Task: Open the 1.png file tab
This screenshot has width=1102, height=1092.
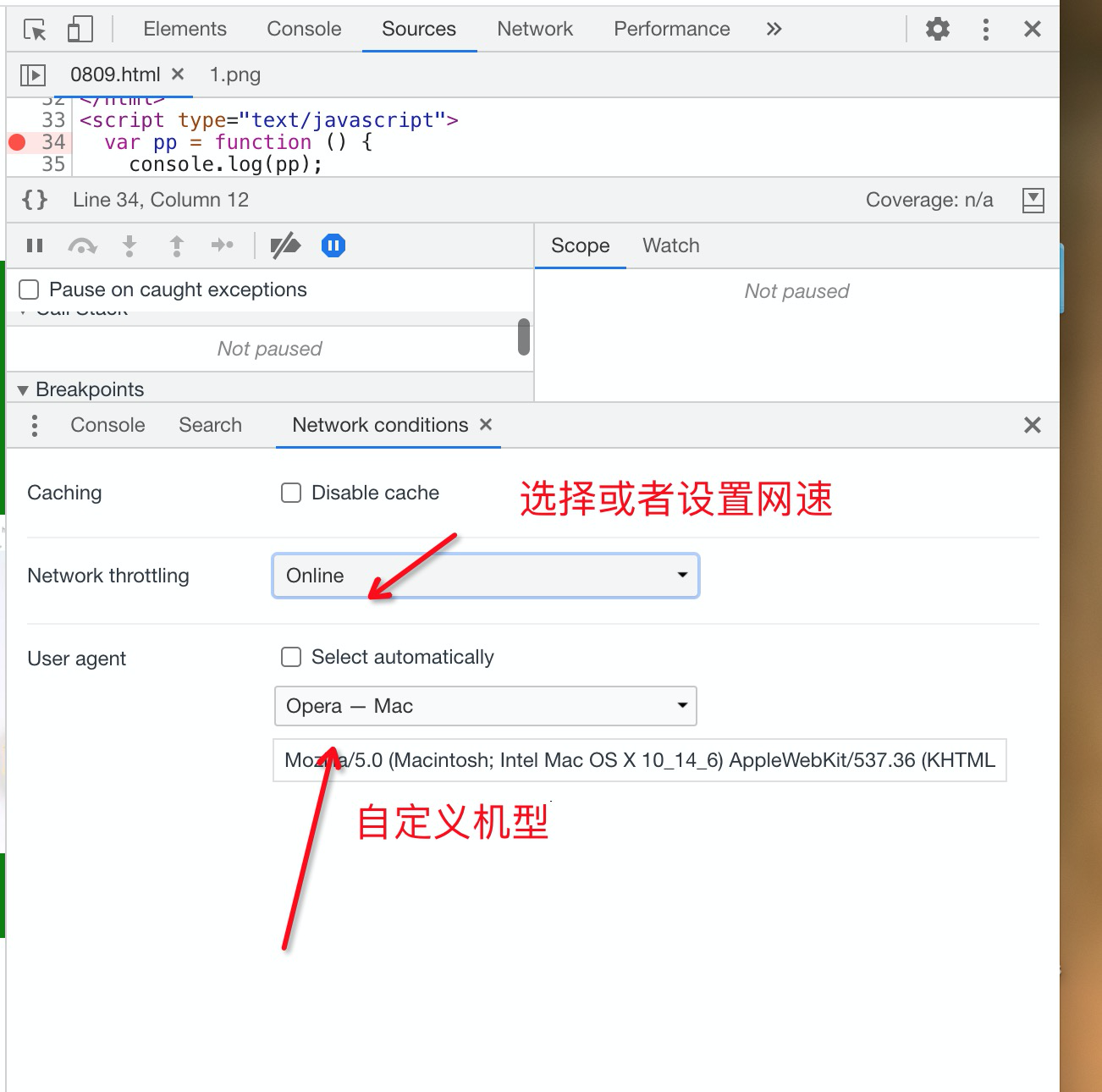Action: 235,75
